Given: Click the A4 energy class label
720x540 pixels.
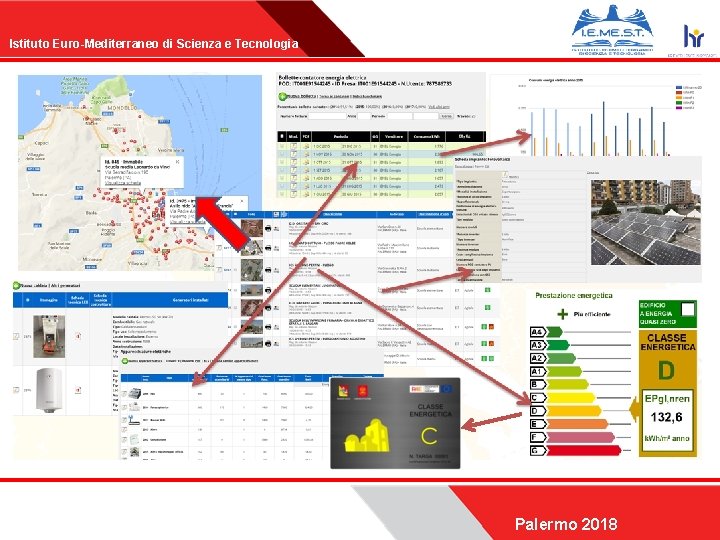Looking at the screenshot, I should coord(538,332).
